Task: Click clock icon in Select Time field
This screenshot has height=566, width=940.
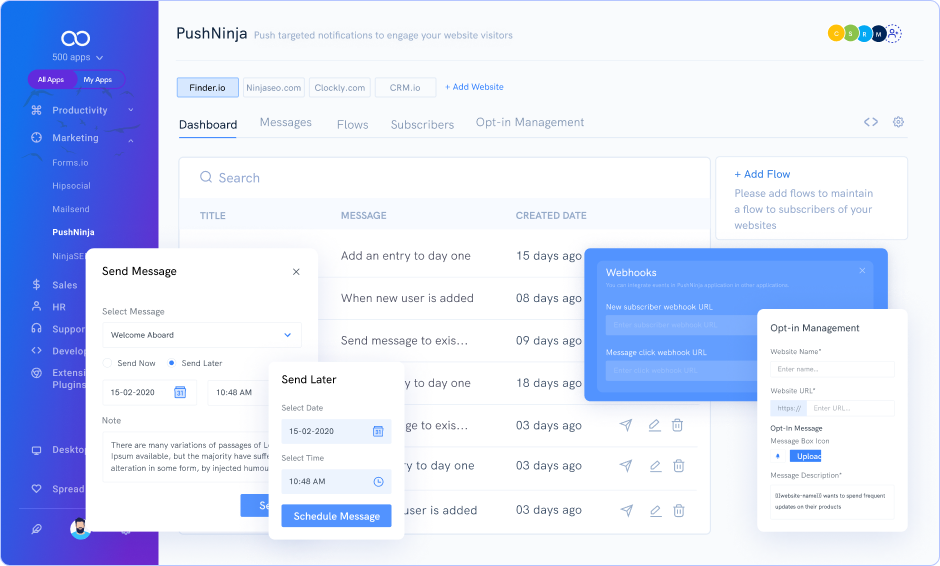Action: 378,481
